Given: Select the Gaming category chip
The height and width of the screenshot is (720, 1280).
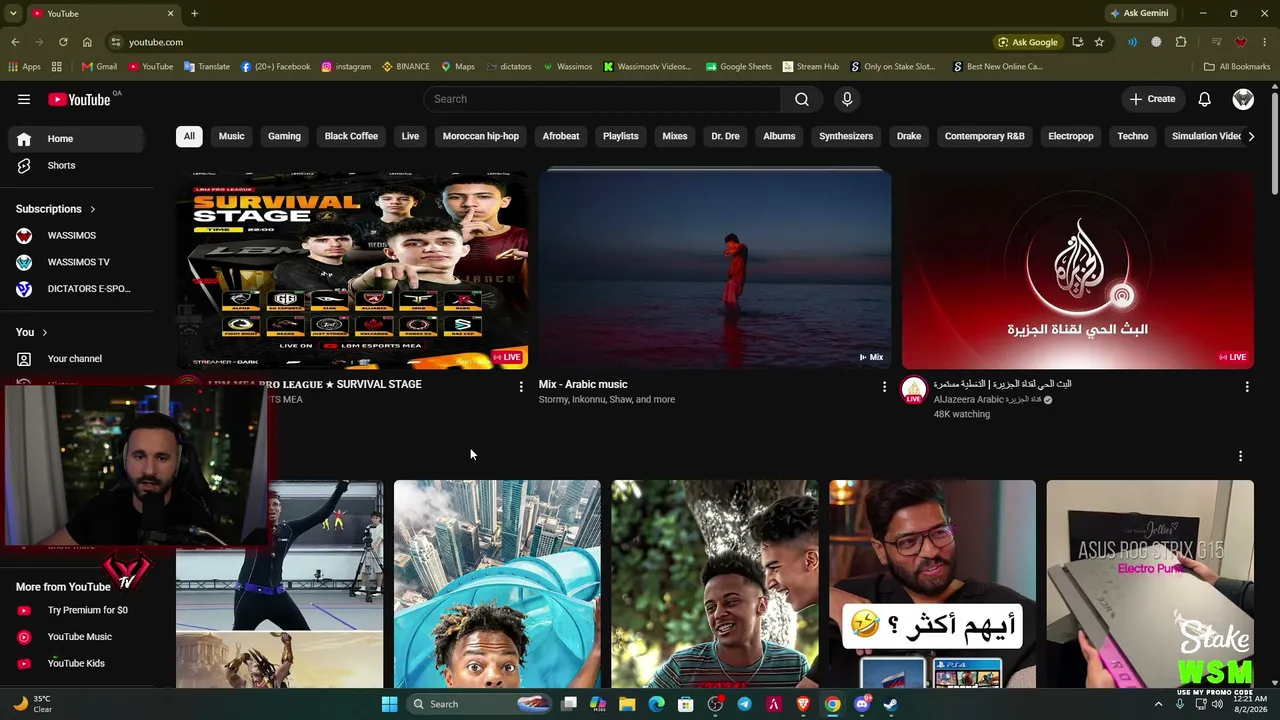Looking at the screenshot, I should (284, 136).
